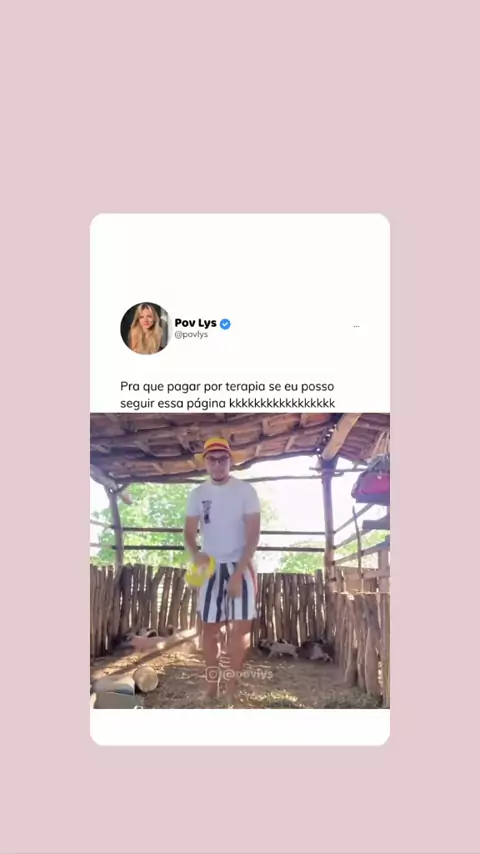This screenshot has width=480, height=854.
Task: Click the cut log on the ground
Action: point(145,679)
